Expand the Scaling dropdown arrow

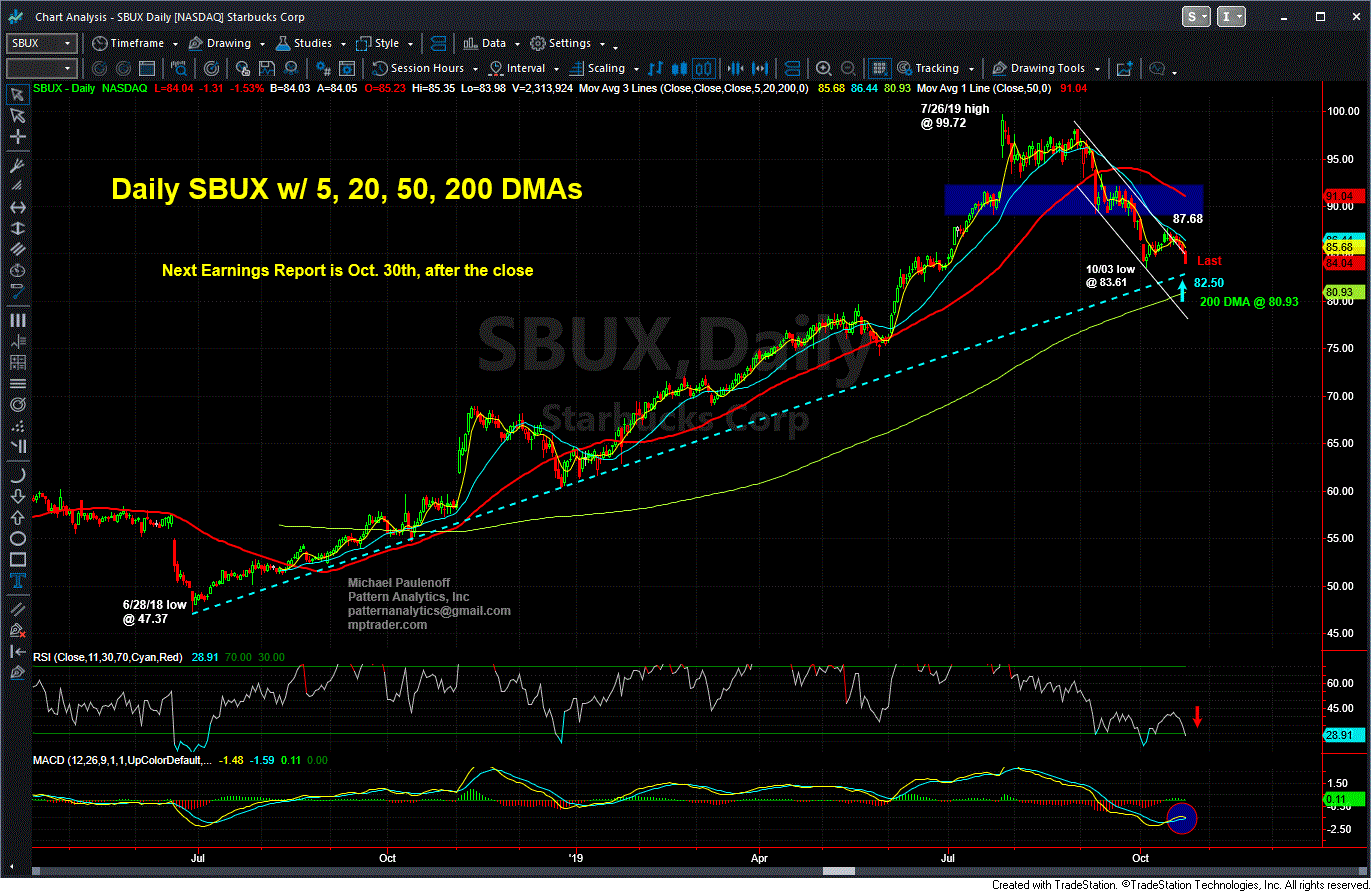point(634,70)
